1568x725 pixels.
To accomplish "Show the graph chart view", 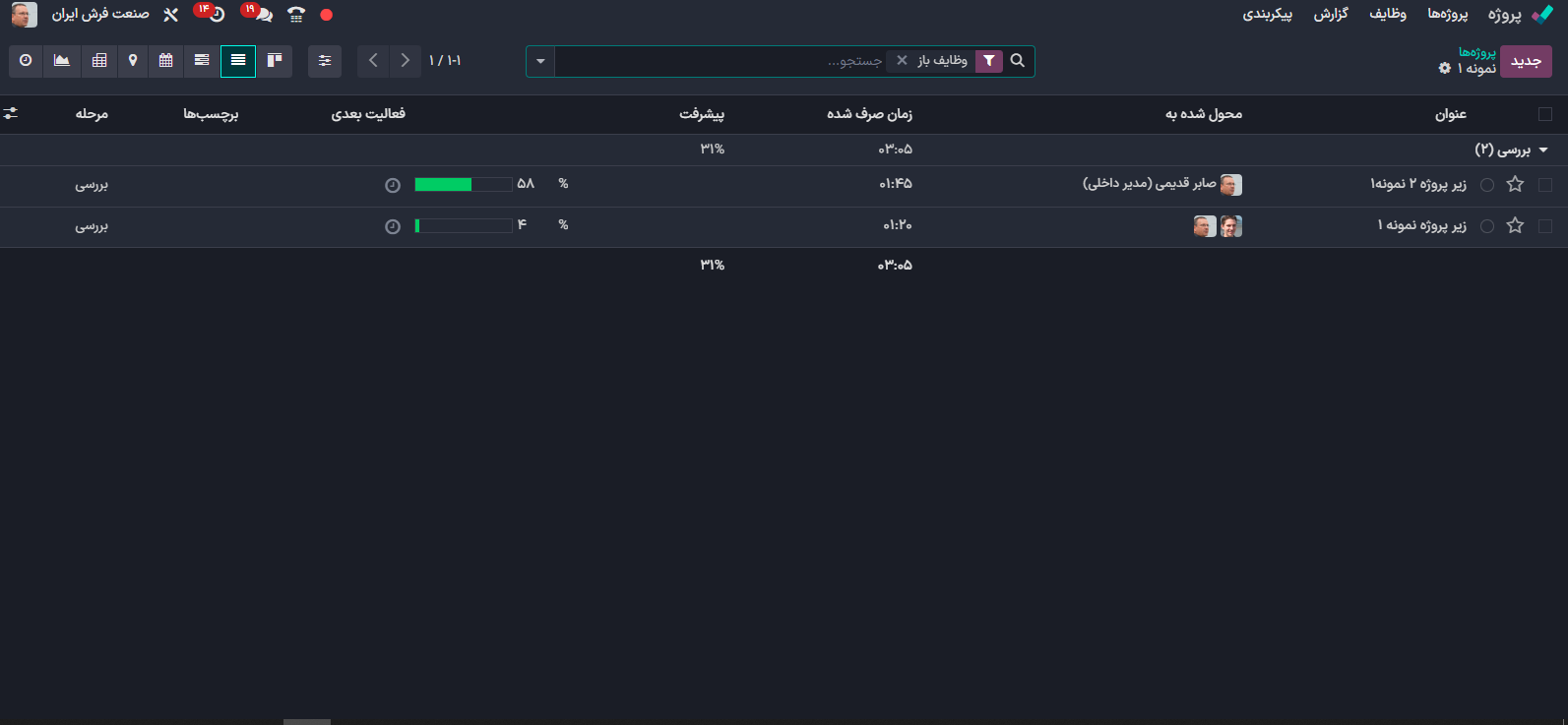I will click(x=62, y=61).
